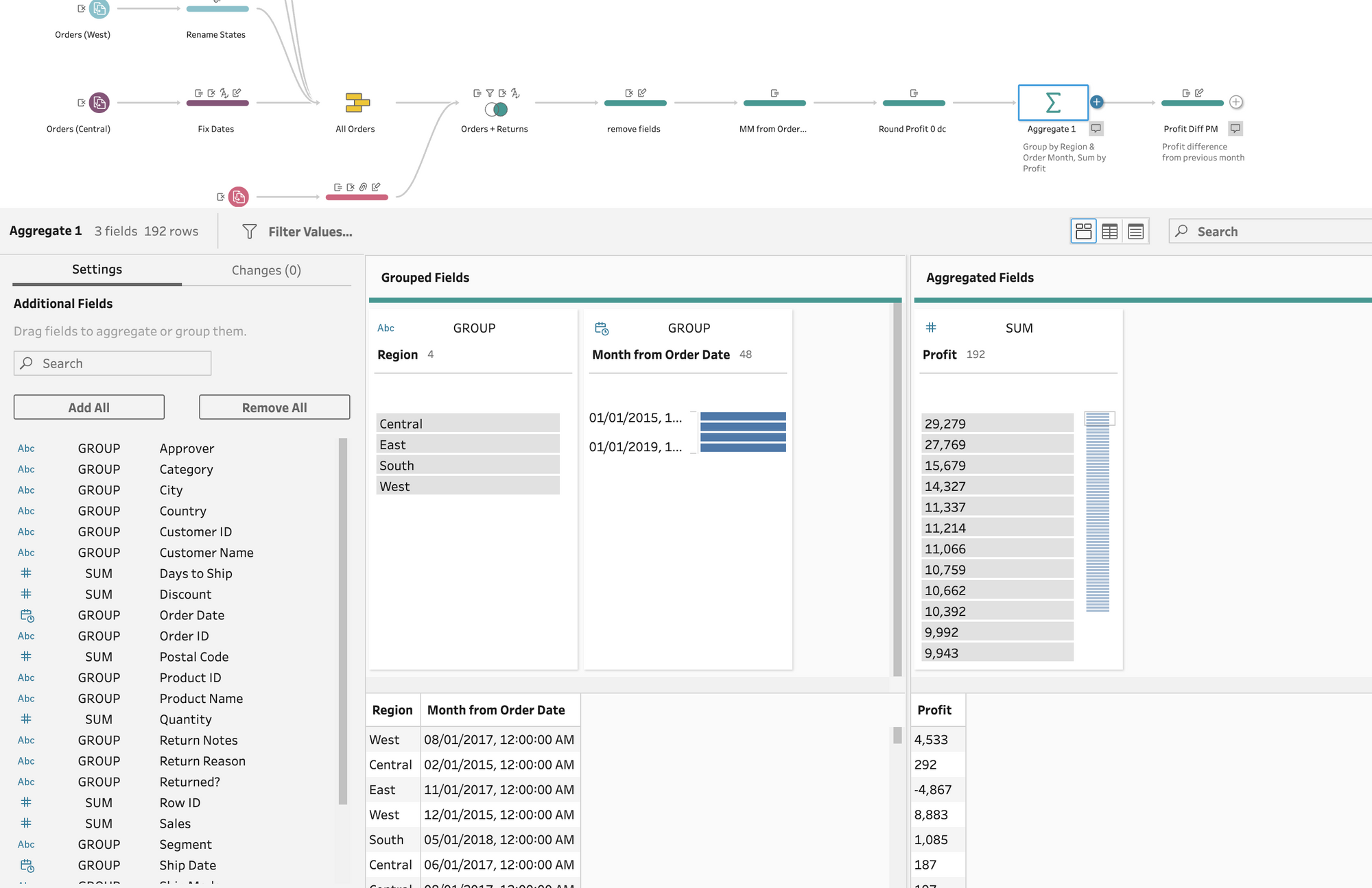Click the All Orders union step icon
Image resolution: width=1372 pixels, height=888 pixels.
pyautogui.click(x=357, y=103)
